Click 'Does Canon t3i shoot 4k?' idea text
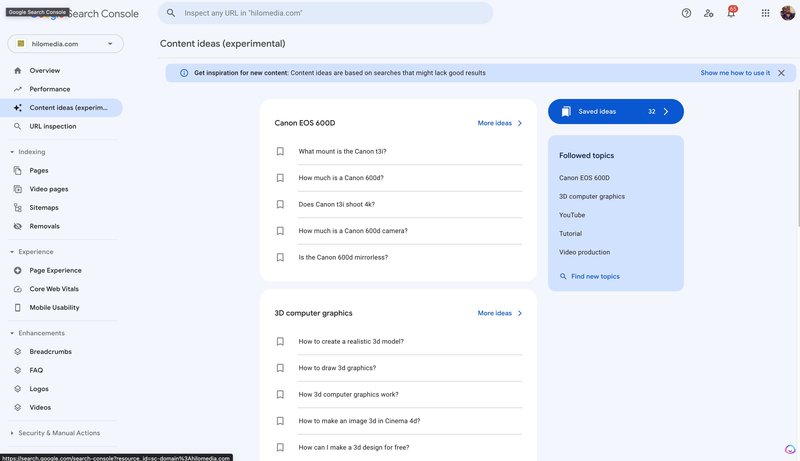 pos(337,204)
